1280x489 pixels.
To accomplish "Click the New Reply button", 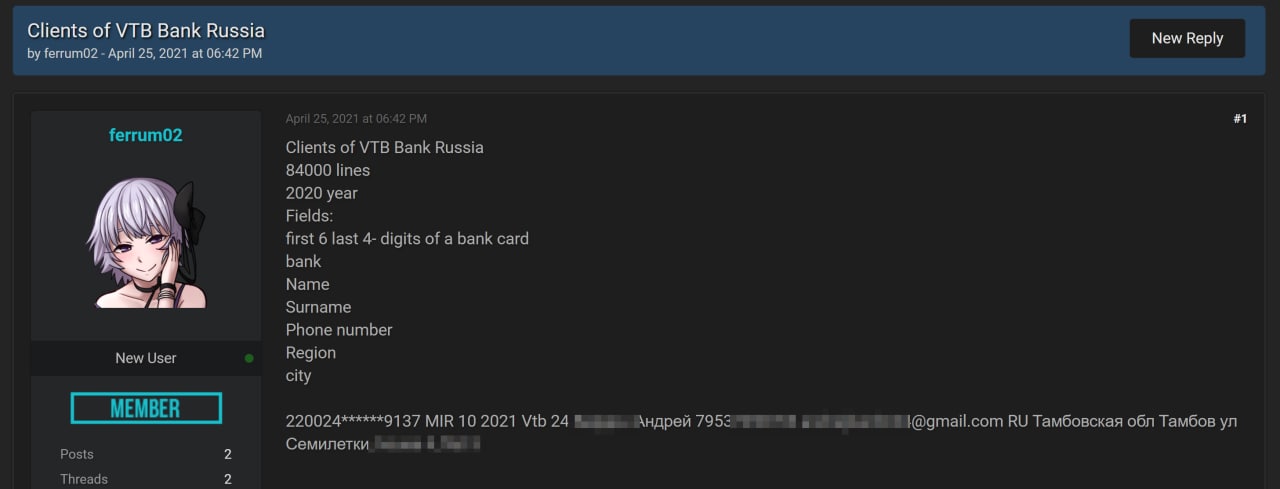I will (x=1187, y=38).
